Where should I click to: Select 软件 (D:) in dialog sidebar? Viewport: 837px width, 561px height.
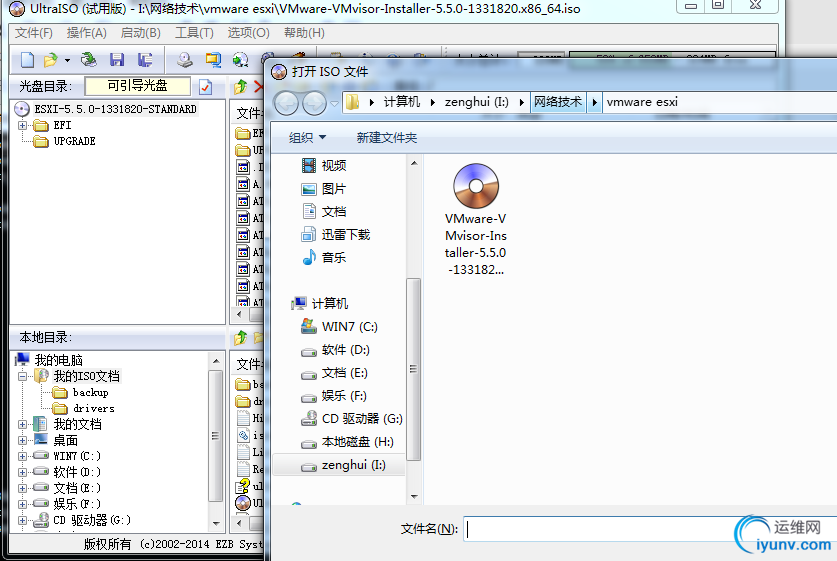tap(335, 350)
